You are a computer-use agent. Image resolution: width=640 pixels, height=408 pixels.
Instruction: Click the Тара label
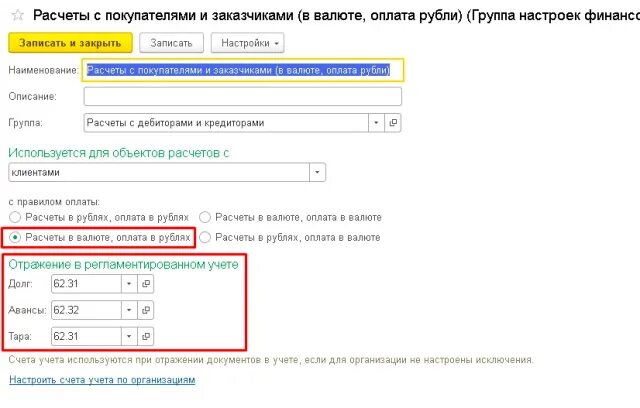click(x=20, y=337)
